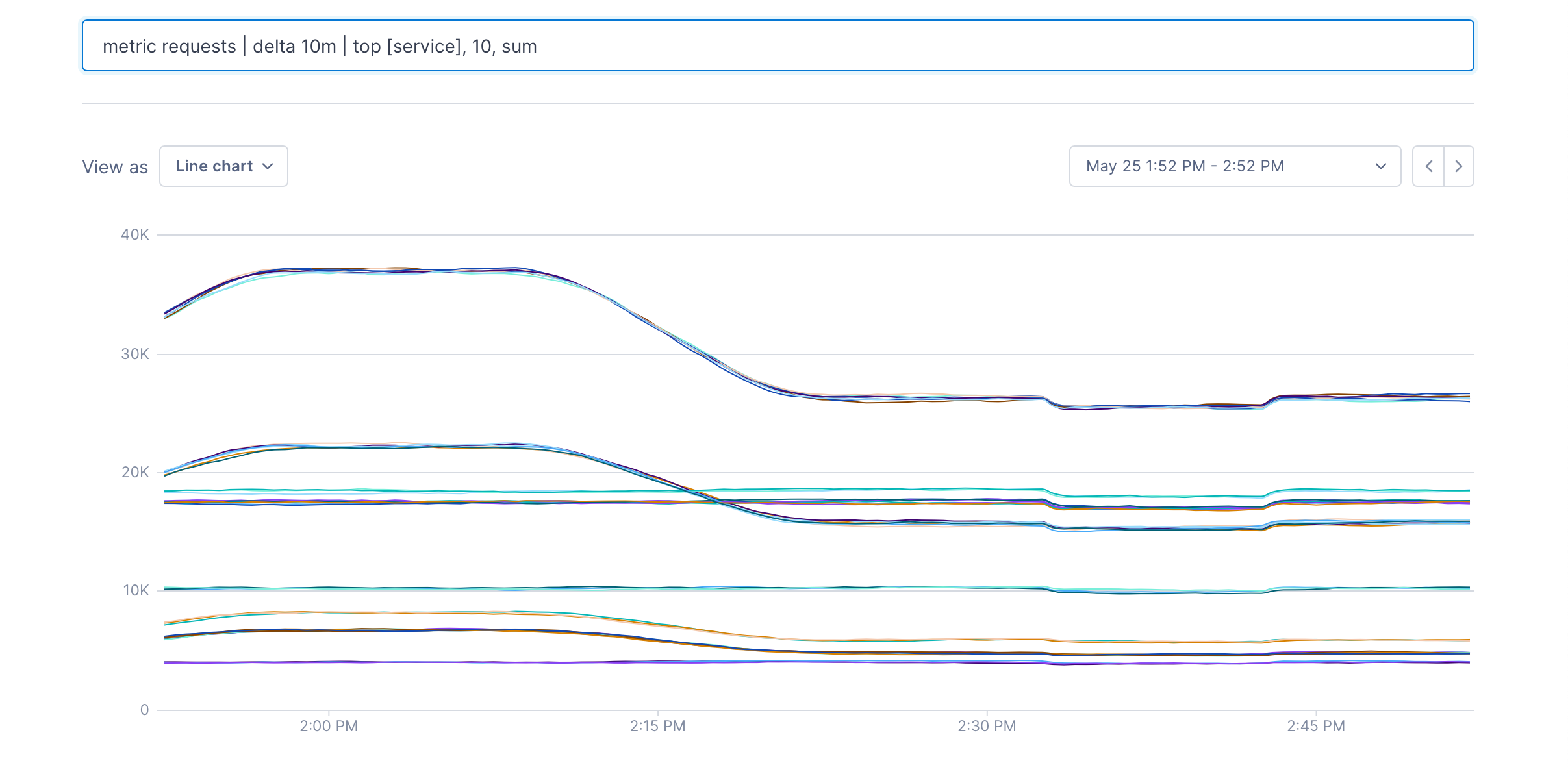Image resolution: width=1568 pixels, height=774 pixels.
Task: Go to previous time range arrow
Action: [x=1428, y=166]
